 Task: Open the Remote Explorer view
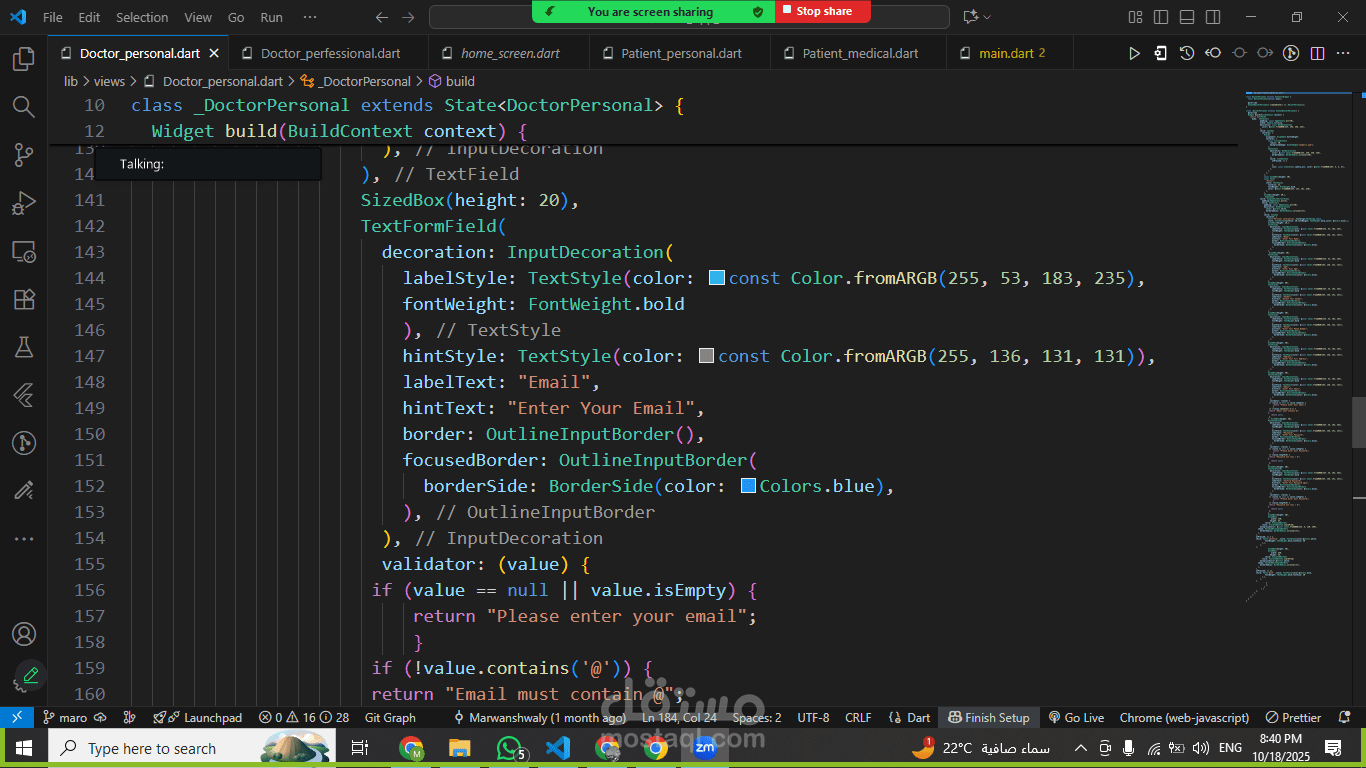[x=23, y=251]
